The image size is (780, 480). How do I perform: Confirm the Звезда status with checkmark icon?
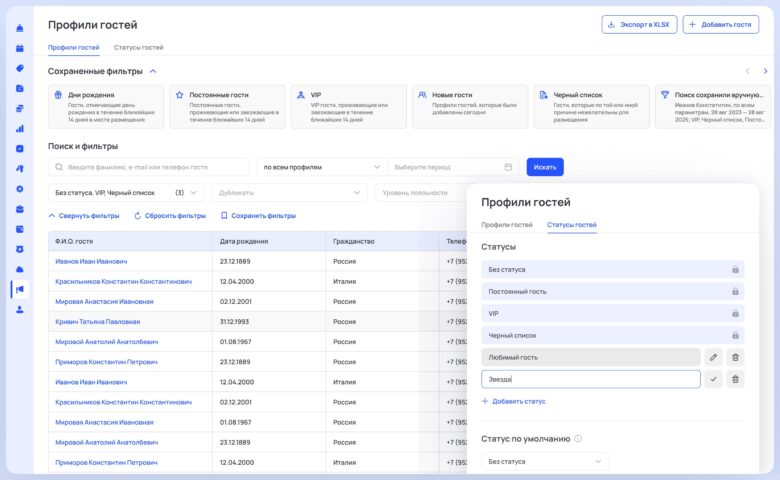[713, 379]
